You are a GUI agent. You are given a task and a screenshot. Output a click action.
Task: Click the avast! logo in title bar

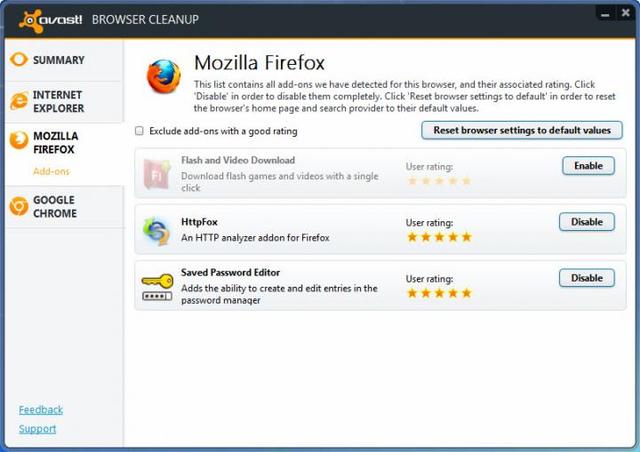click(50, 19)
